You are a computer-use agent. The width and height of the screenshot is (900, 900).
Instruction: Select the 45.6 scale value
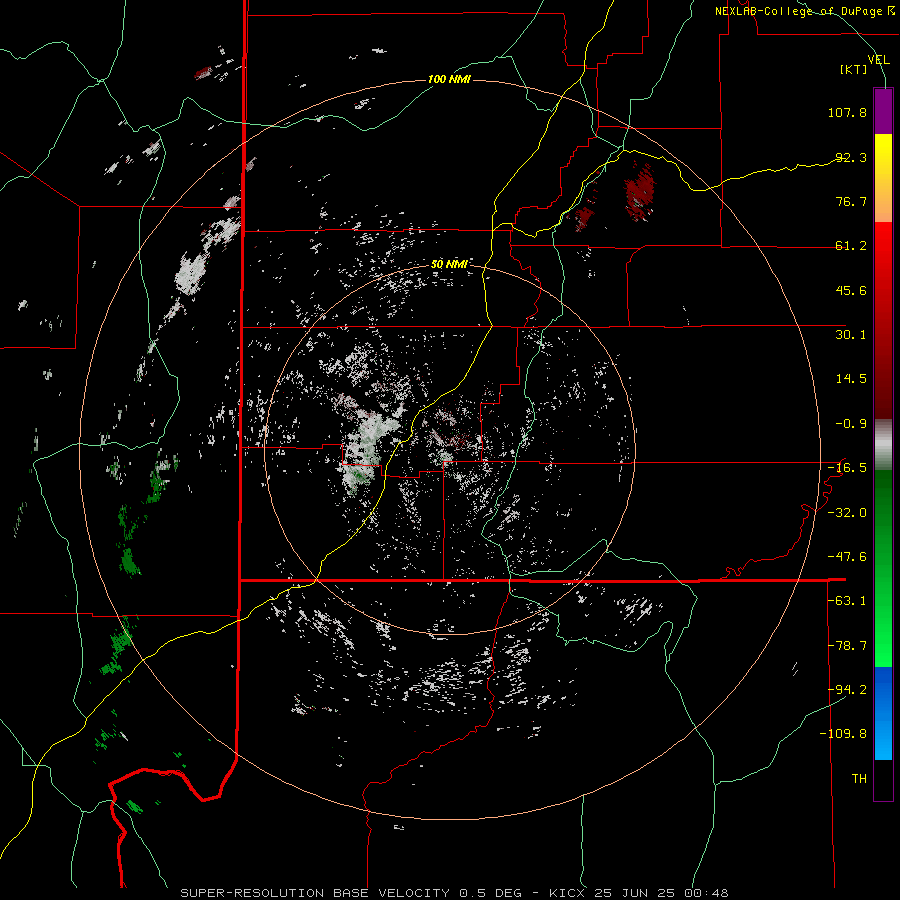[x=851, y=290]
